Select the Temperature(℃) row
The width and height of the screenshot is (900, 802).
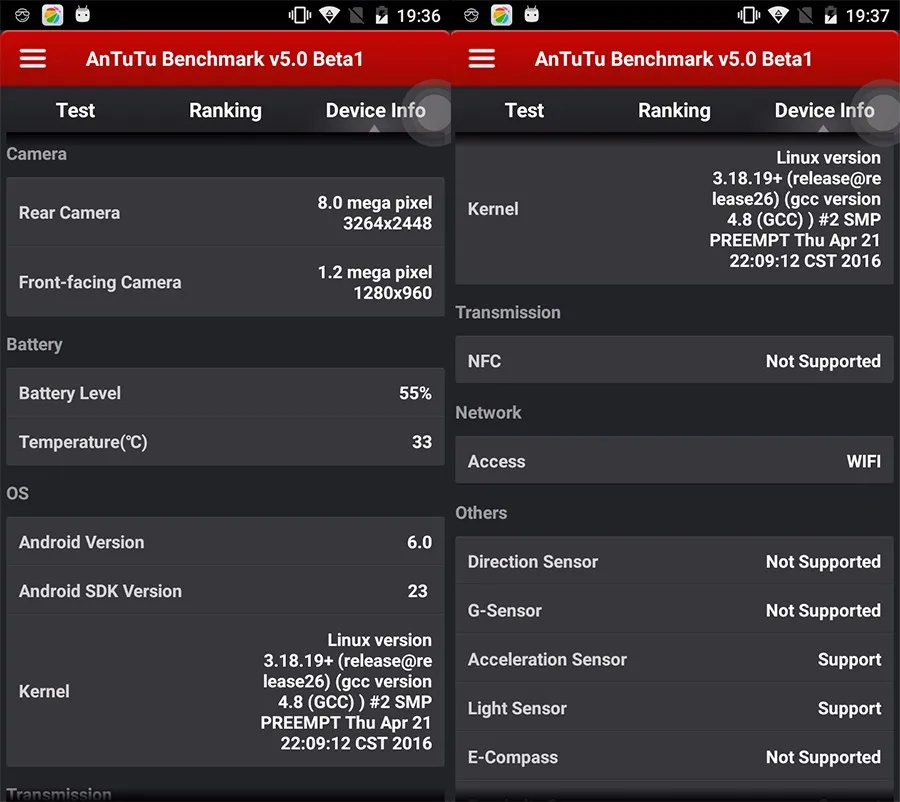point(225,441)
